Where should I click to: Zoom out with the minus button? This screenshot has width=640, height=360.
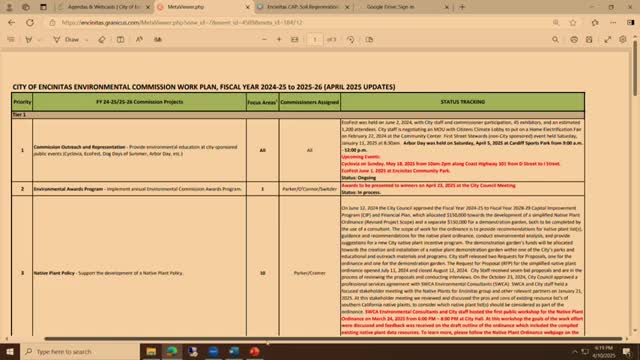pyautogui.click(x=264, y=40)
